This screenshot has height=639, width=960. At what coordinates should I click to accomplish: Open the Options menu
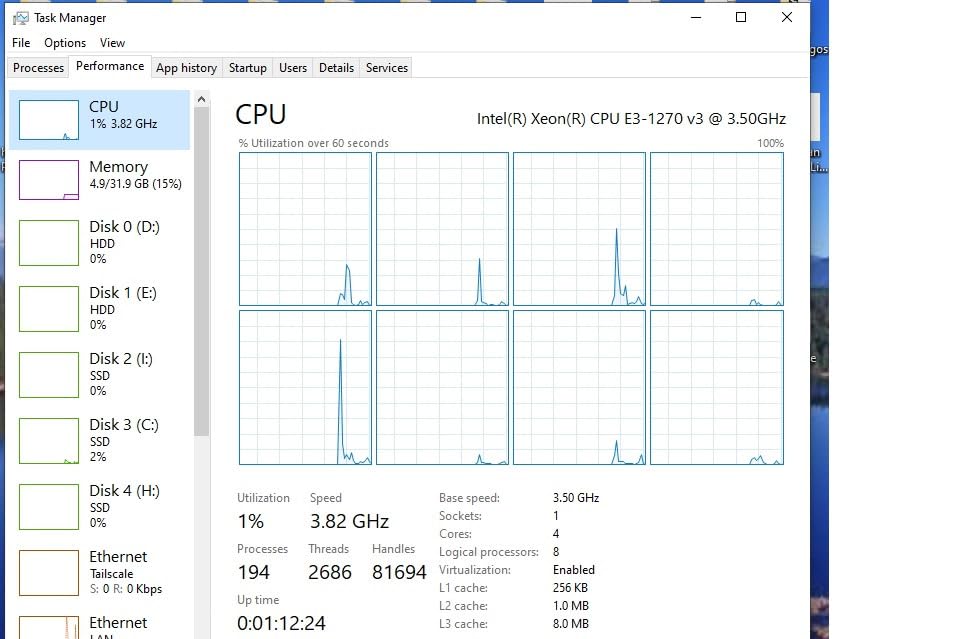[x=65, y=43]
